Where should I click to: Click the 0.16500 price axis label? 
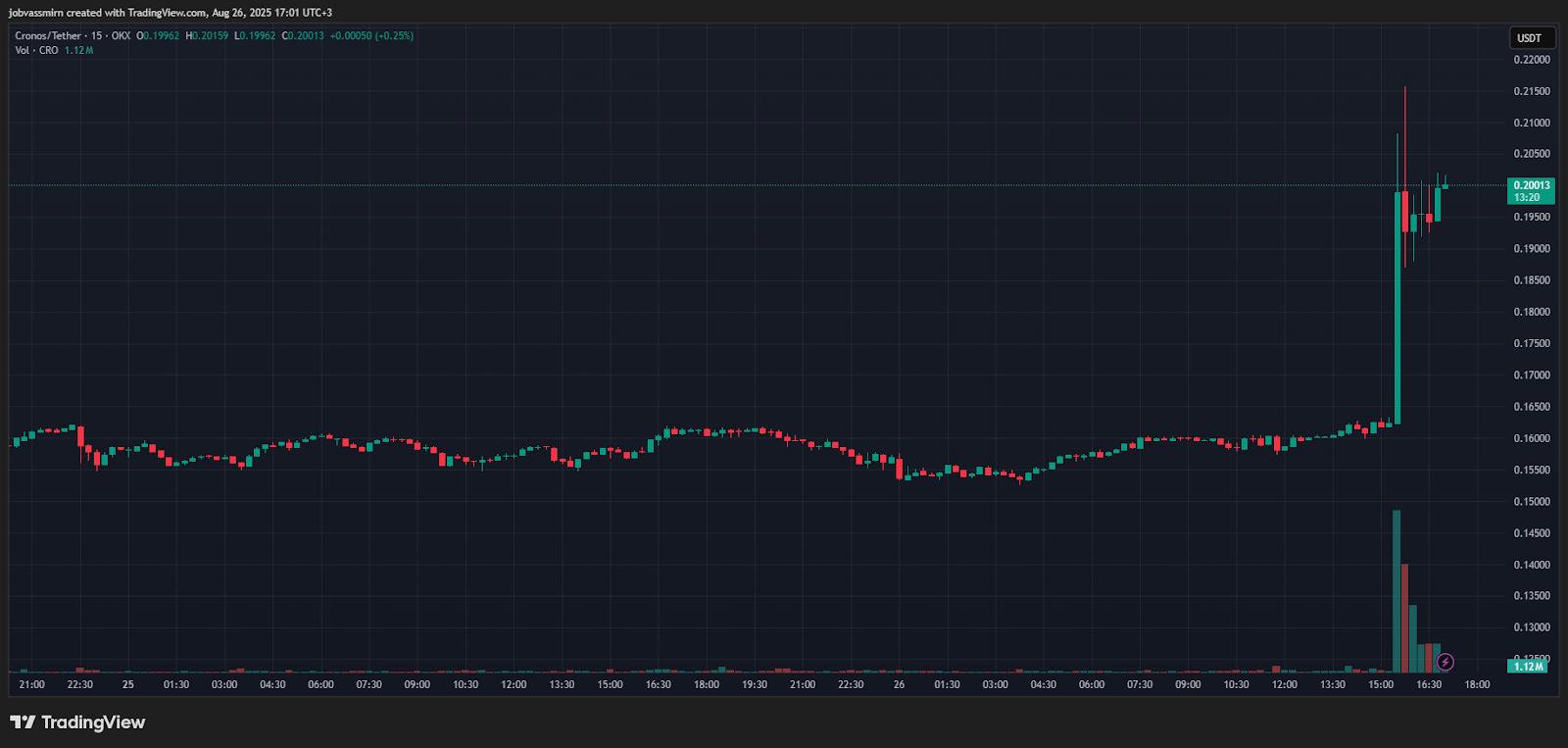tap(1532, 407)
